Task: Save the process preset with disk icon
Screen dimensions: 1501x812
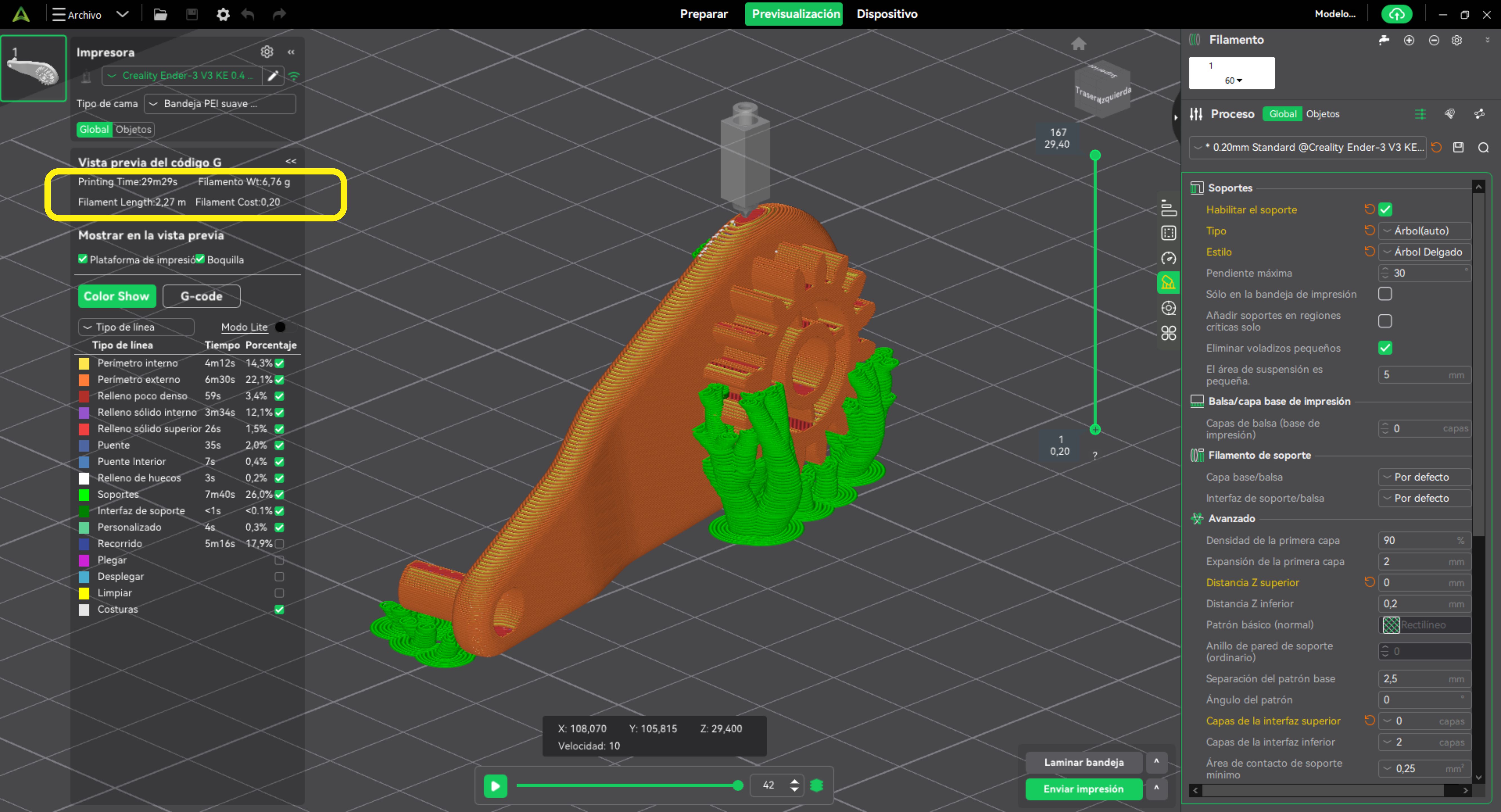Action: (1459, 147)
